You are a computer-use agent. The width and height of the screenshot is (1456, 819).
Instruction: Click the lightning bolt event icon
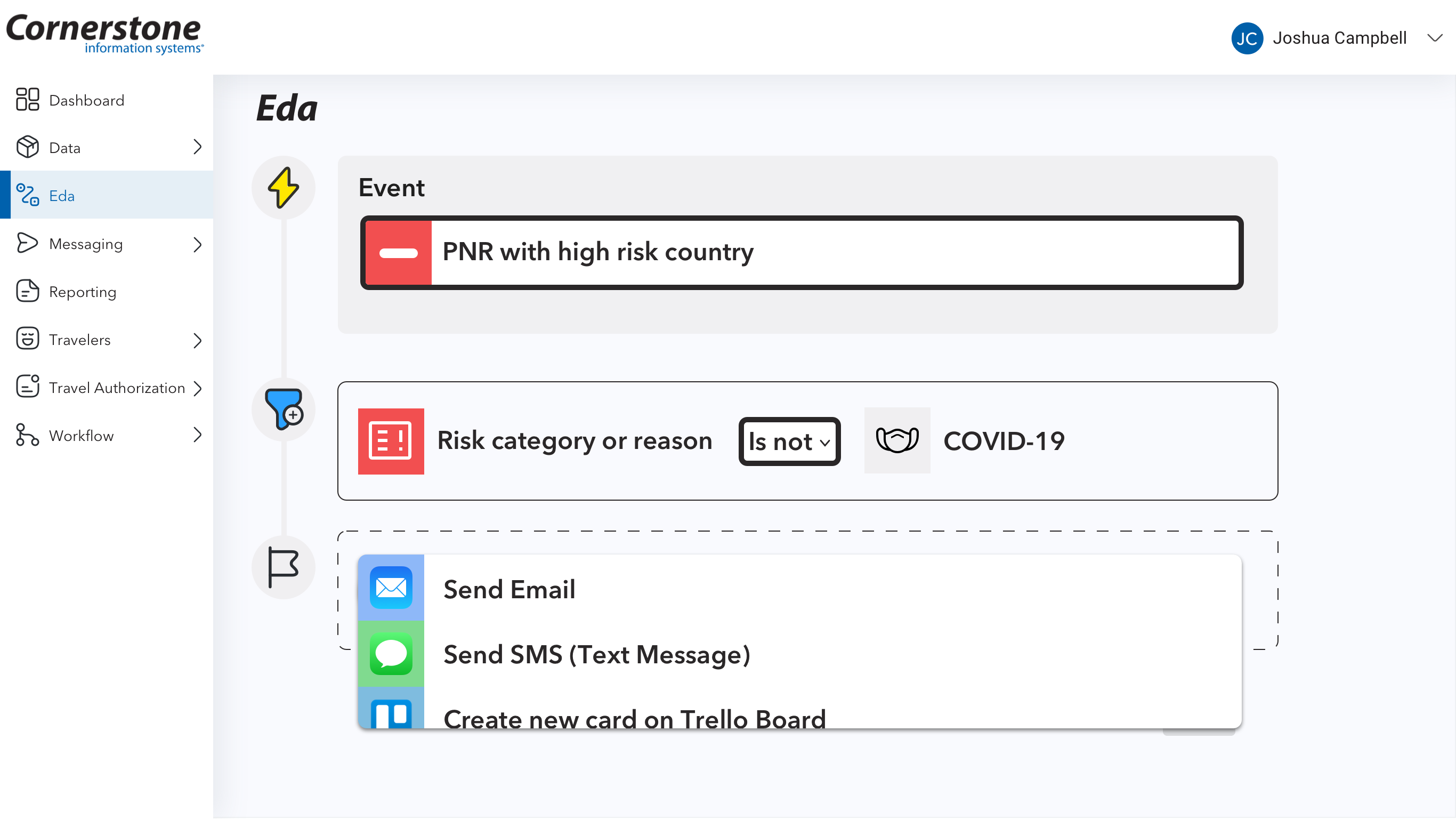[283, 188]
